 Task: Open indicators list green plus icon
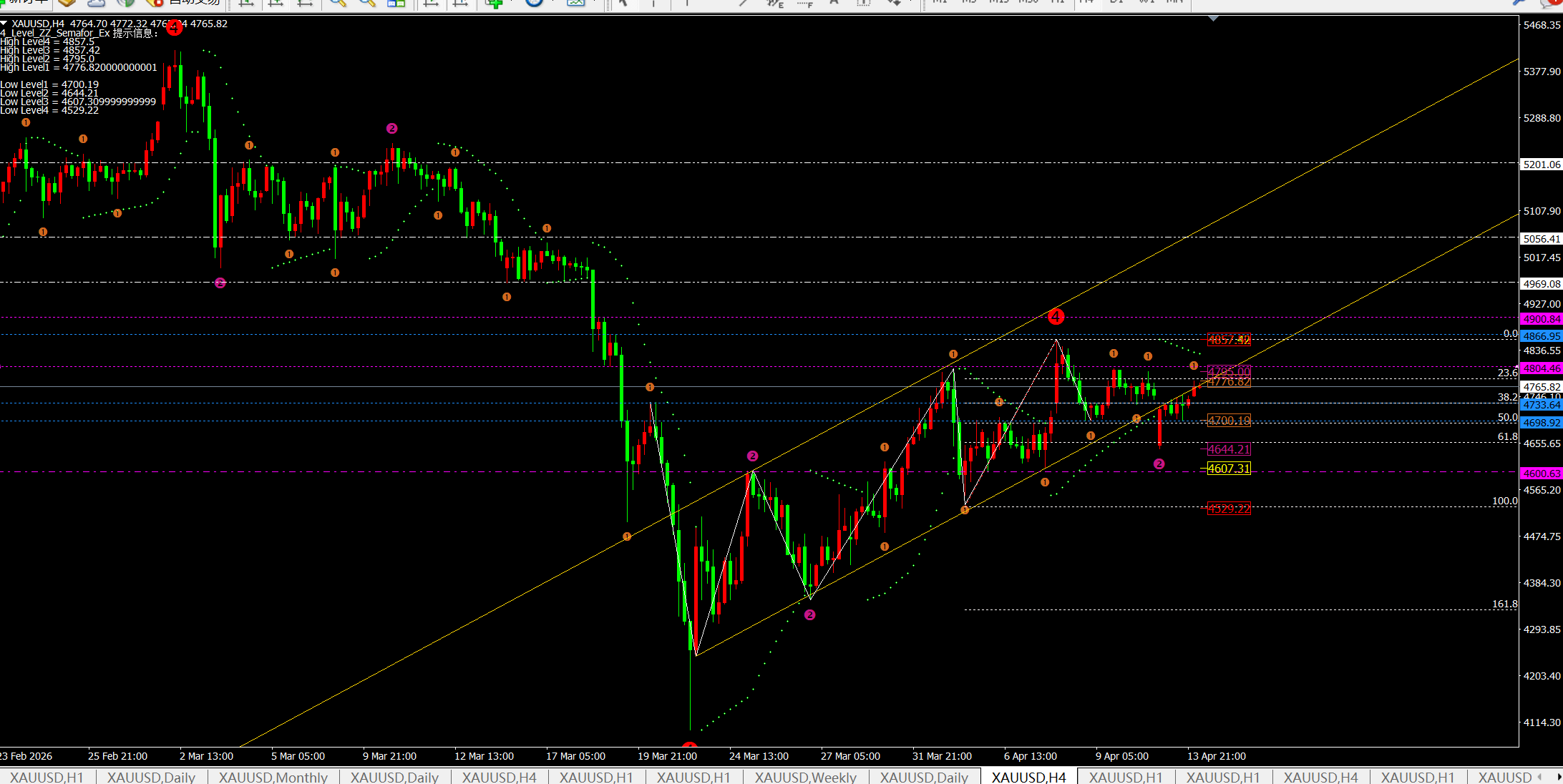point(494,3)
